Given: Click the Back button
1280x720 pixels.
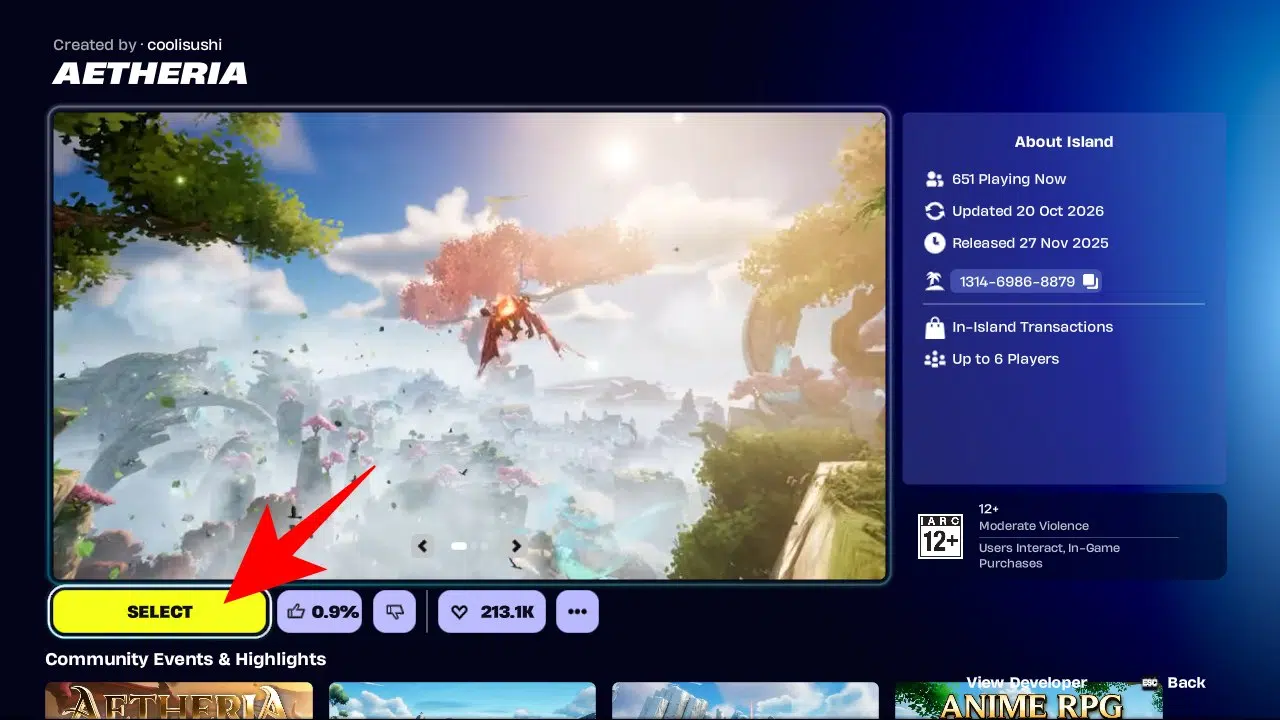Looking at the screenshot, I should coord(1186,683).
